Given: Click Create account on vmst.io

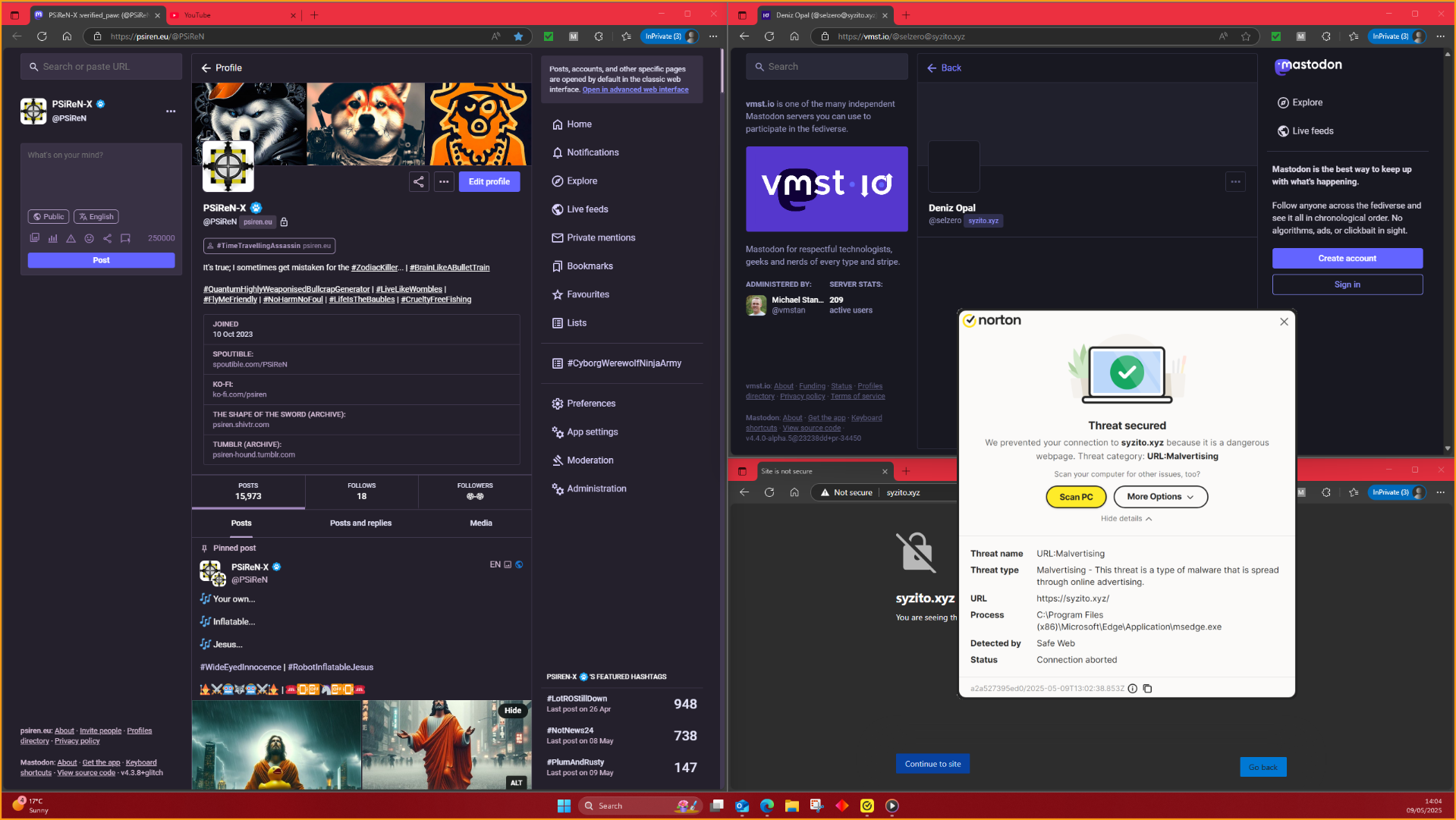Looking at the screenshot, I should (1347, 259).
